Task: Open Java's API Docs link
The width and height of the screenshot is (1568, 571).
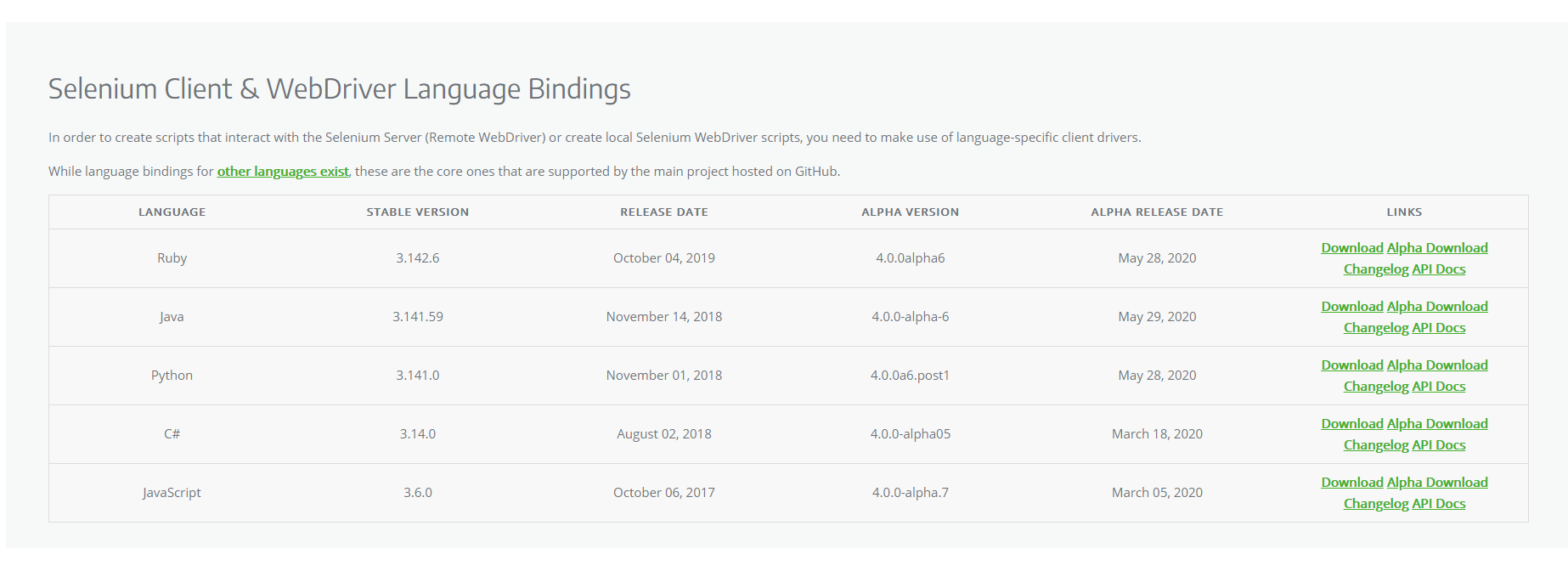Action: tap(1439, 328)
